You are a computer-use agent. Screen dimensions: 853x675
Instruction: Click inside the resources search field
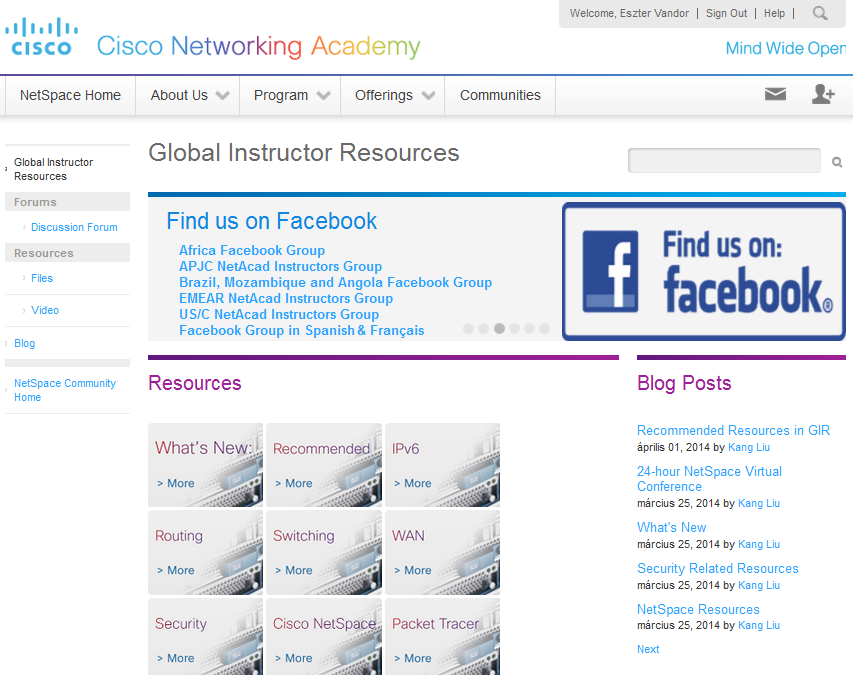(724, 160)
